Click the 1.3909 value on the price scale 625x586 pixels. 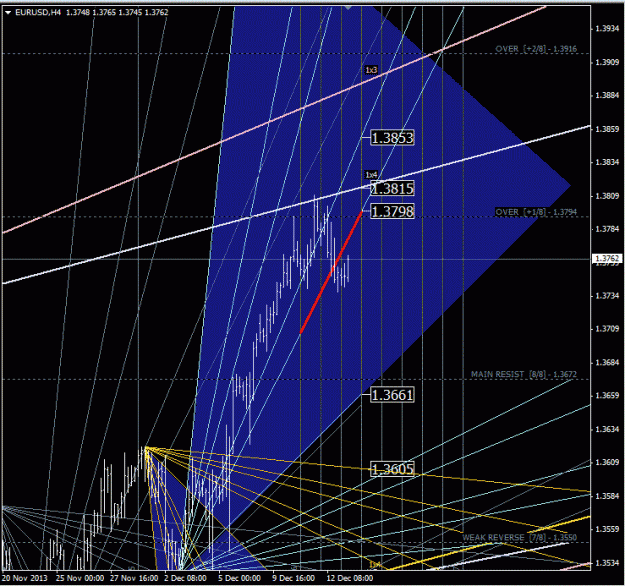607,62
